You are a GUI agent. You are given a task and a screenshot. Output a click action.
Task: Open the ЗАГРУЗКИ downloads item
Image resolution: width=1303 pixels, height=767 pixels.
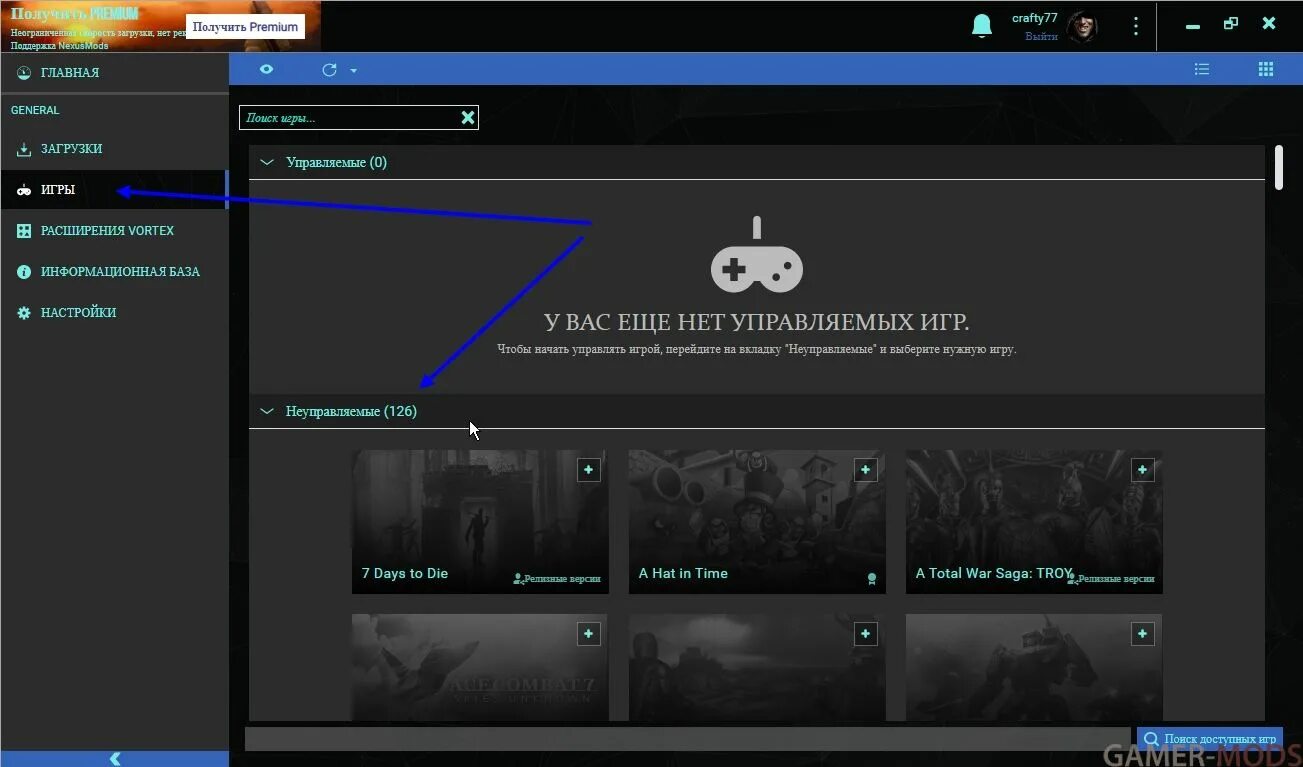pyautogui.click(x=114, y=149)
